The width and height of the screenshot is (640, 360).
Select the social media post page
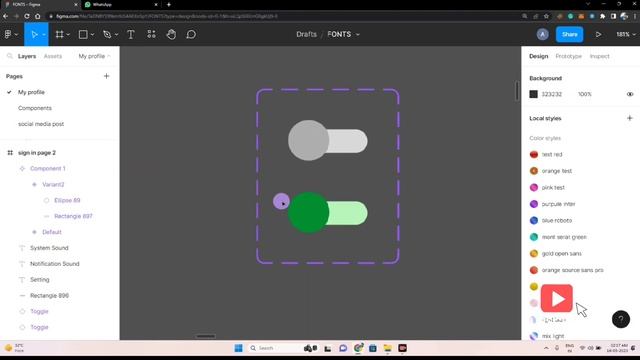41,124
